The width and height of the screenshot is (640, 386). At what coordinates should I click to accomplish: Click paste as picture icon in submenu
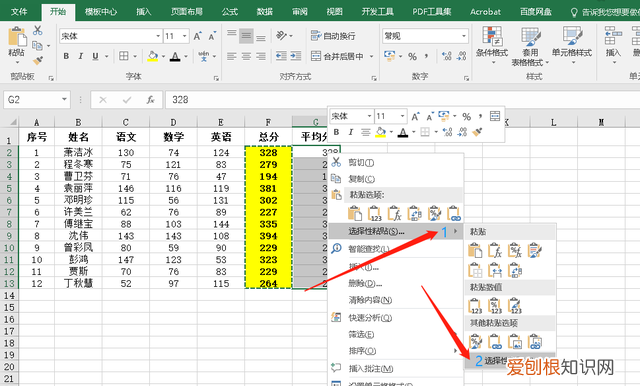(x=515, y=342)
